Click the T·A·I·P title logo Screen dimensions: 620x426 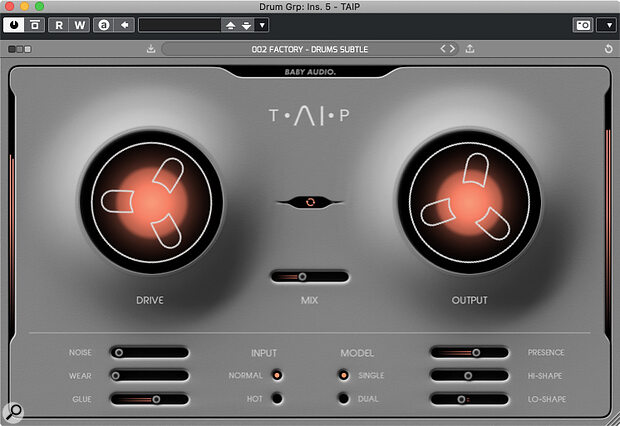point(309,115)
